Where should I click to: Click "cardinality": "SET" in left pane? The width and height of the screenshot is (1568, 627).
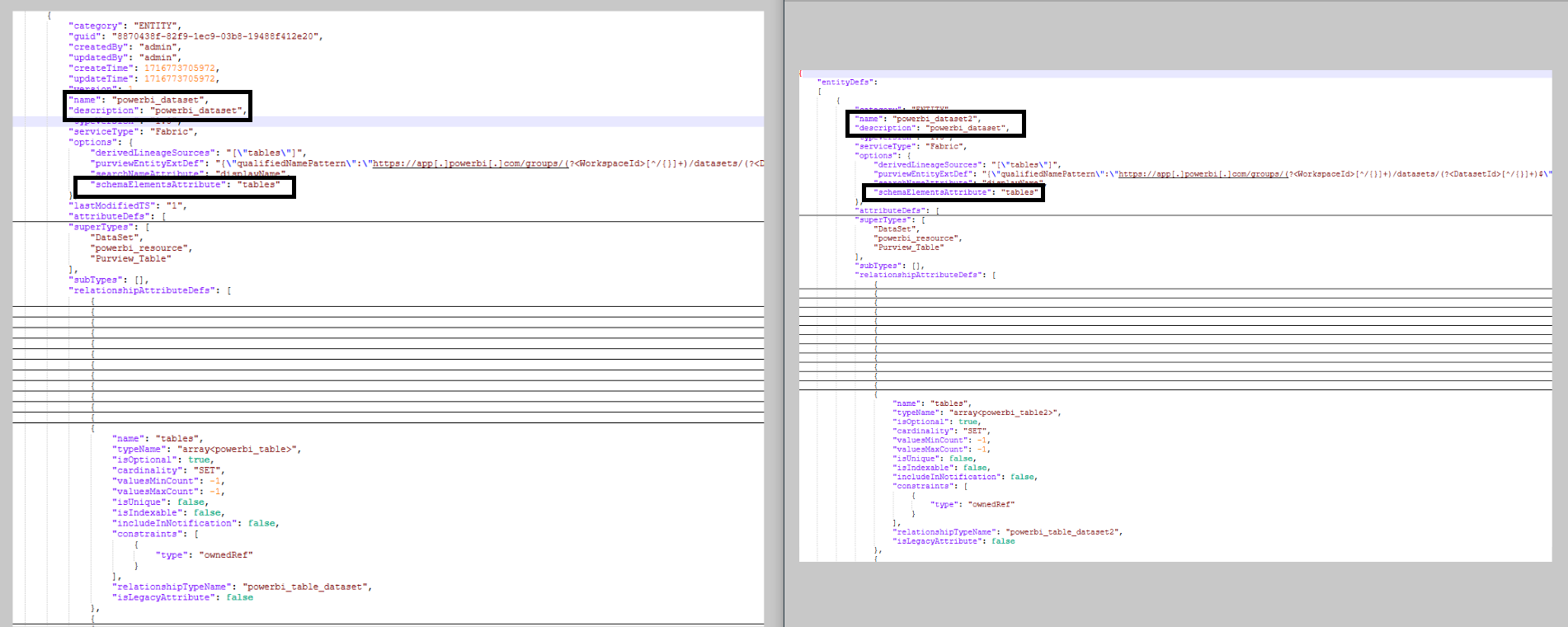[168, 470]
